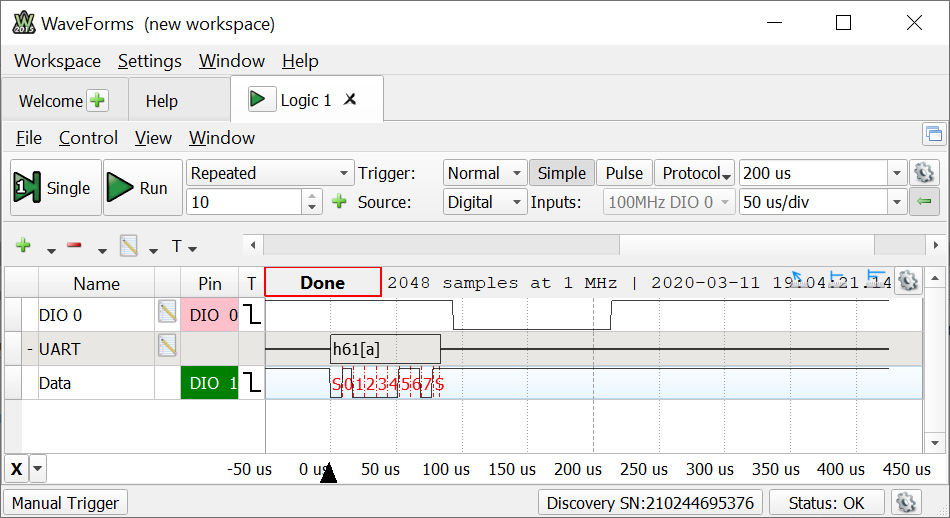Open the X cursor dropdown arrow

(38, 469)
